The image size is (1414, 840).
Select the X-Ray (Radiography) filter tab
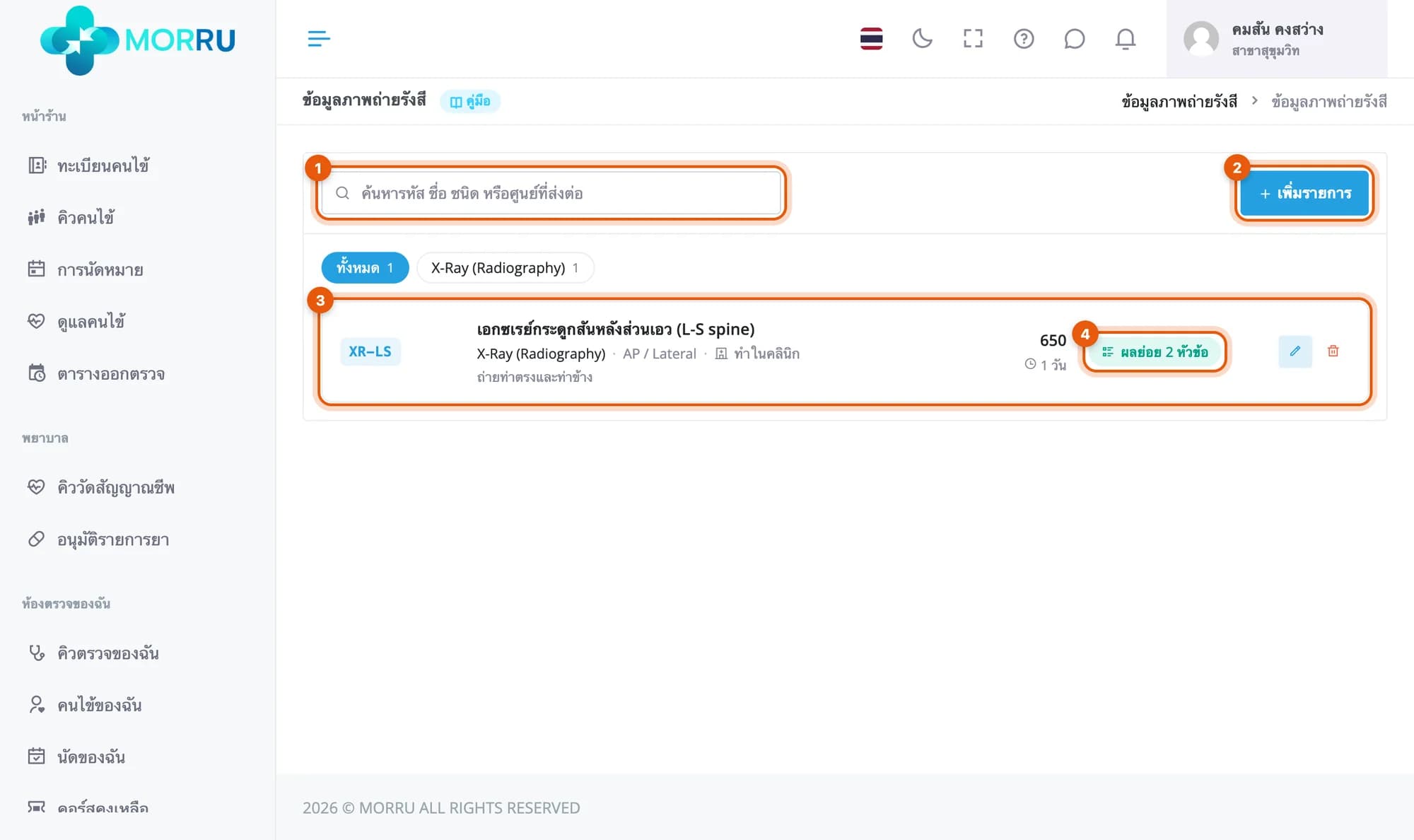click(x=505, y=268)
